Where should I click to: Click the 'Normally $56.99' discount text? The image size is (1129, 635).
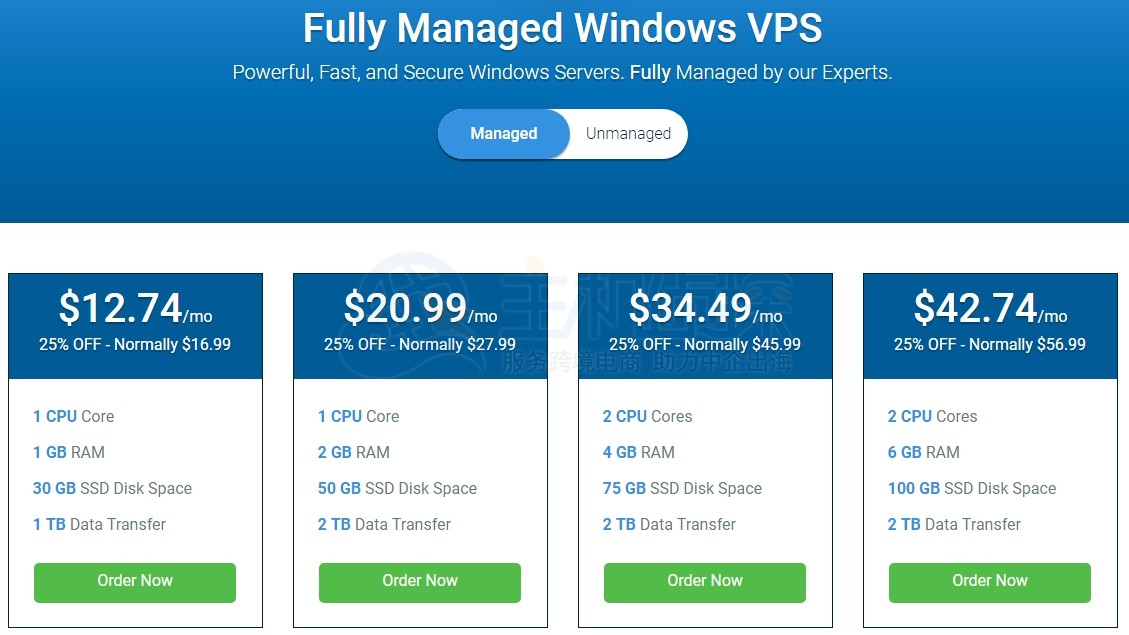1027,344
